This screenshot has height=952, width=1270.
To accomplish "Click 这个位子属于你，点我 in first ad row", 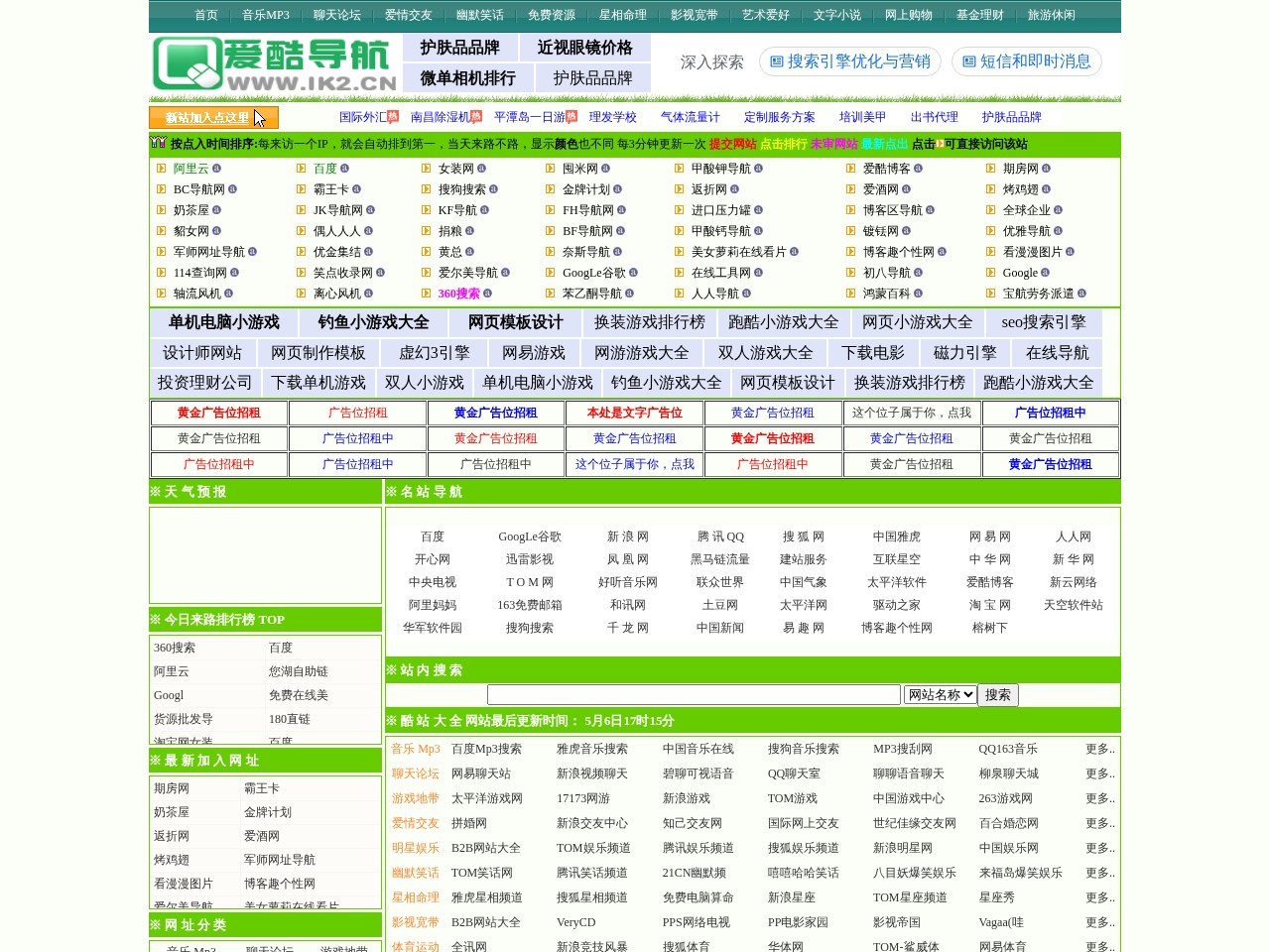I will [x=912, y=413].
